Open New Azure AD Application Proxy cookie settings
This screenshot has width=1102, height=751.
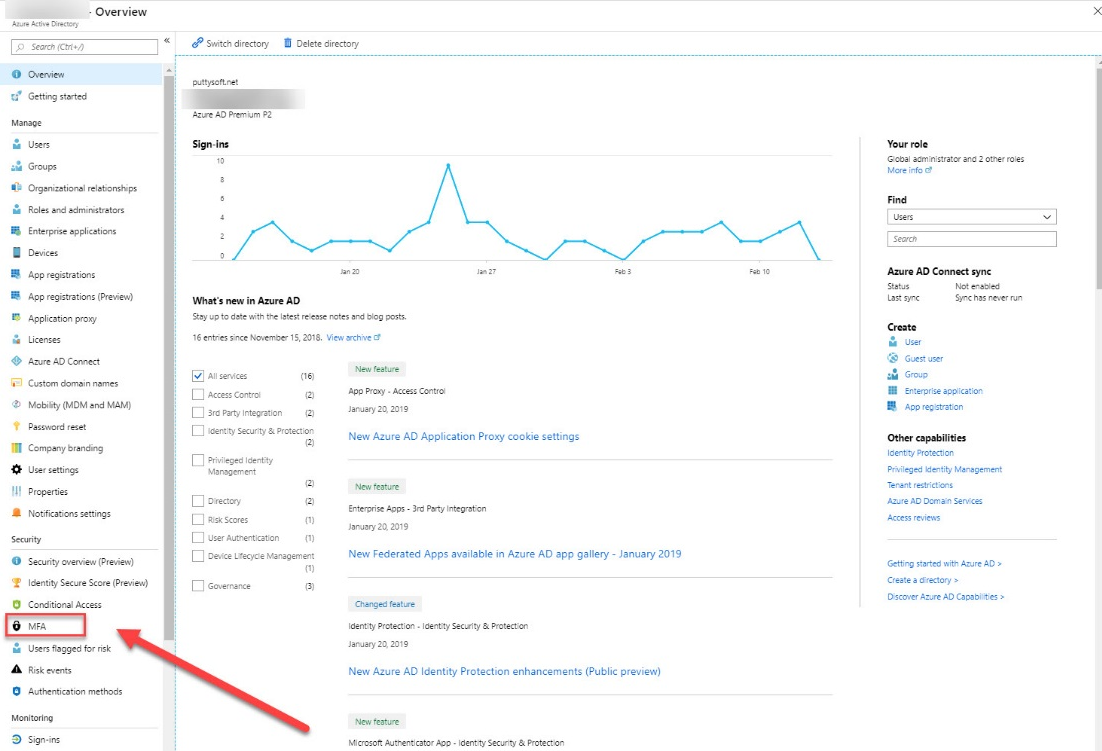464,436
